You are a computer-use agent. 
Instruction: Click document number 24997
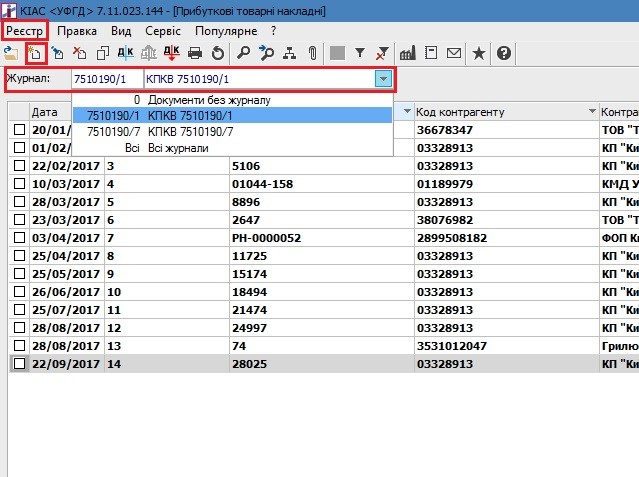pos(249,328)
